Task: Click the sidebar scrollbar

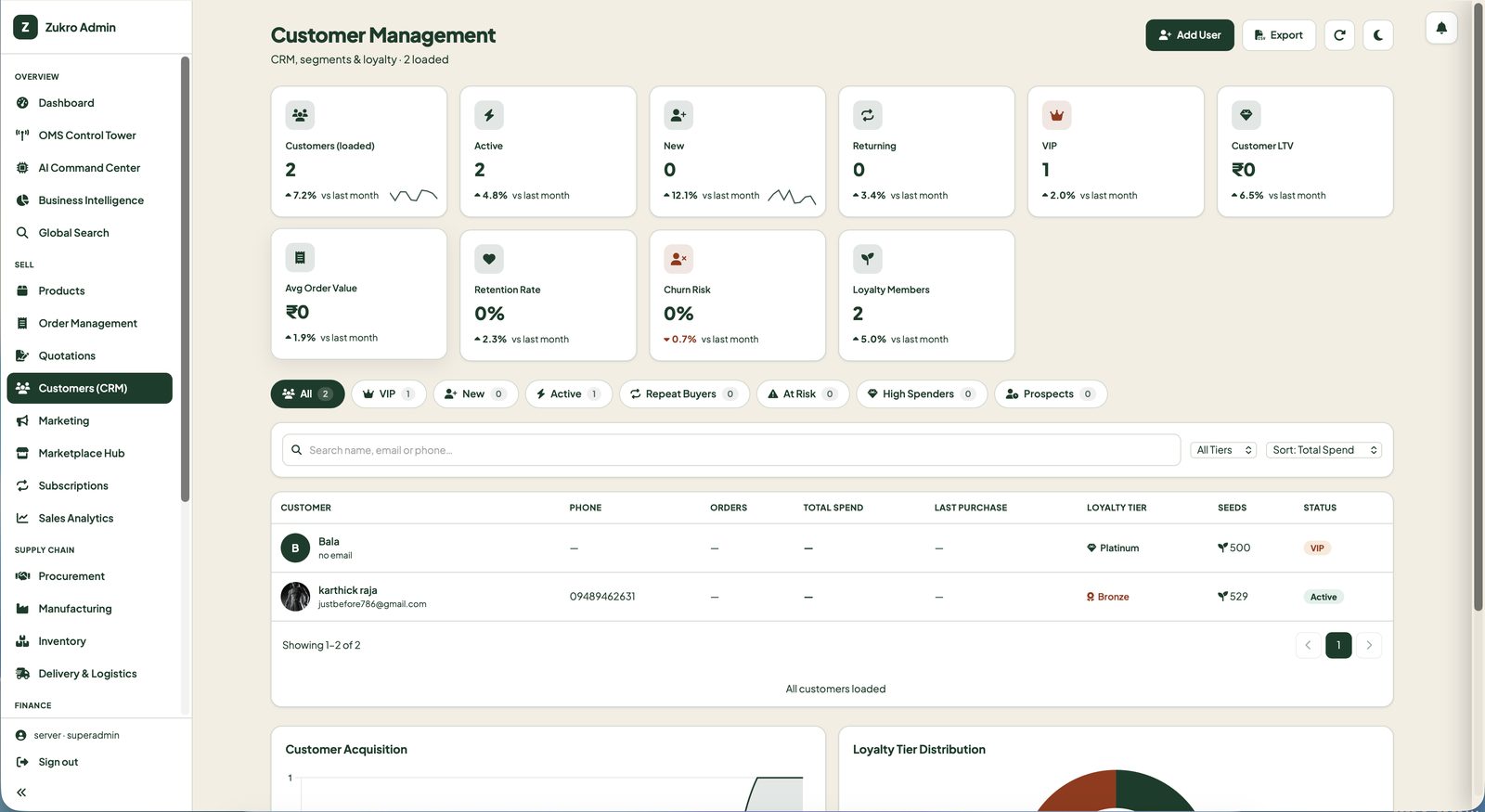Action: 185,278
